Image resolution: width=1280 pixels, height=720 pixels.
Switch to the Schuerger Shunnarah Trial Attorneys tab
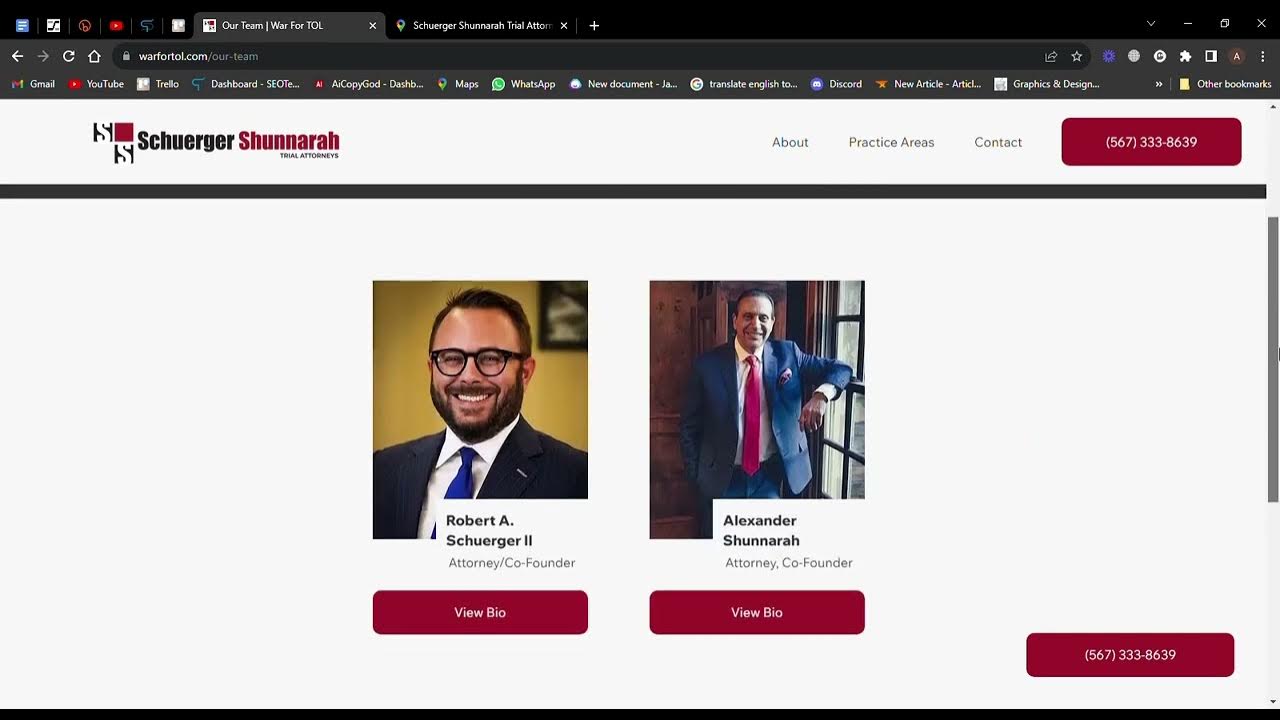[x=481, y=25]
